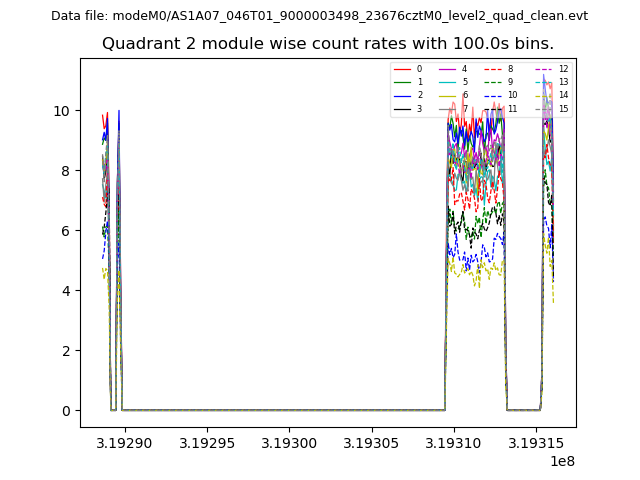Pick the black solid legend line for module 3
This screenshot has height=480, width=640.
pos(402,108)
